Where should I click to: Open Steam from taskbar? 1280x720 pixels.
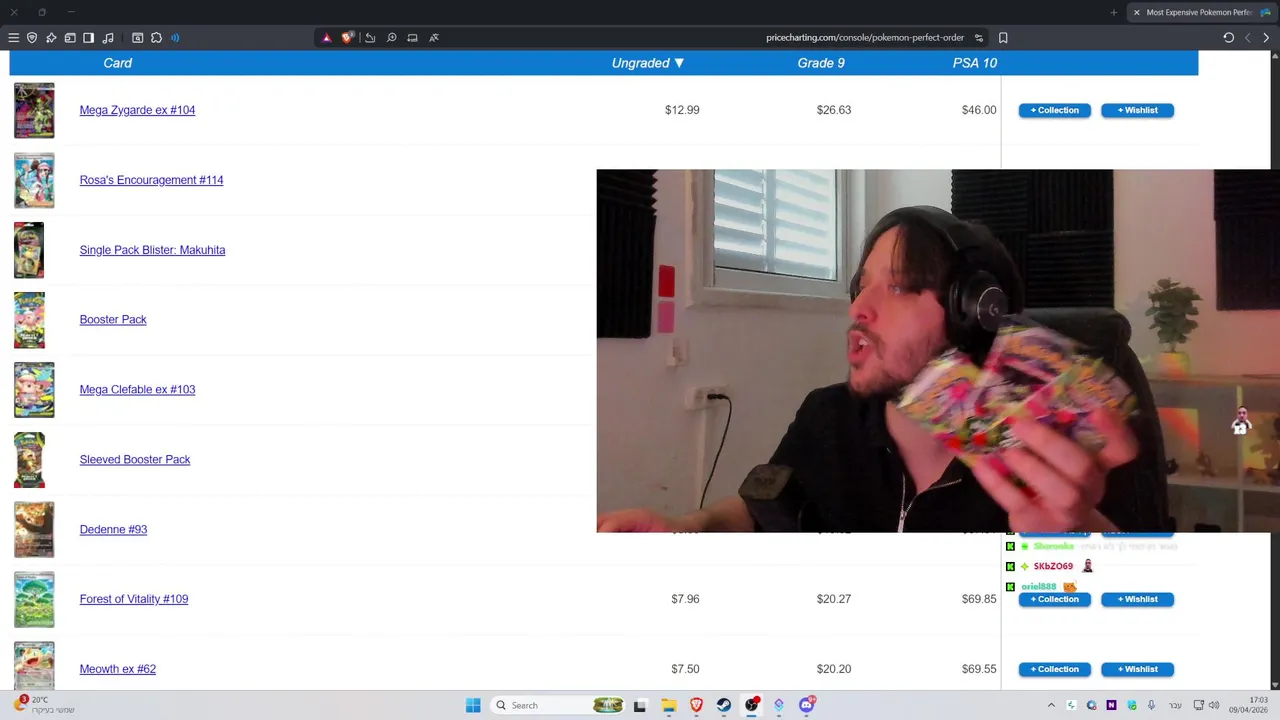click(x=723, y=705)
